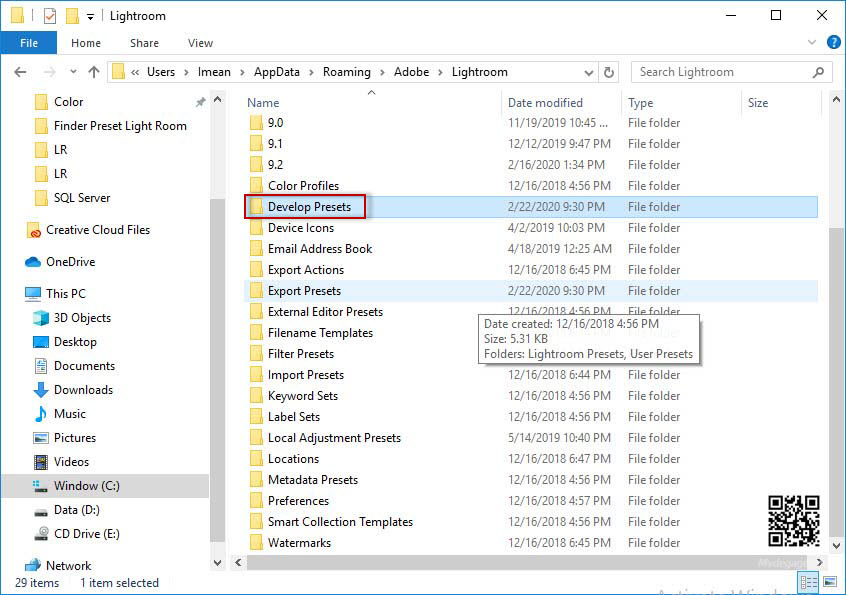Select the Data (D:) drive

click(67, 510)
